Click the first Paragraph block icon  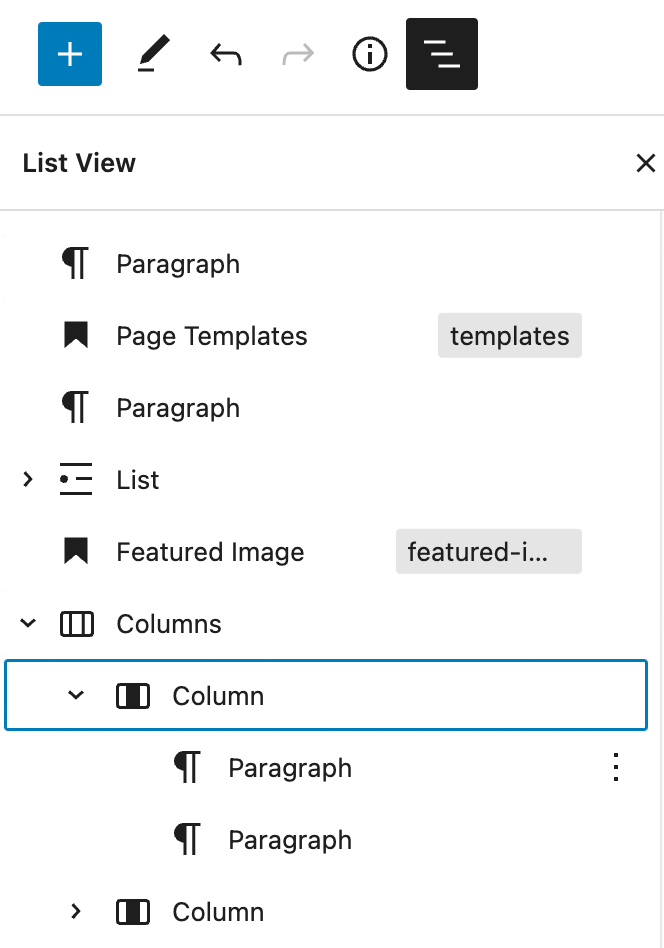coord(74,263)
